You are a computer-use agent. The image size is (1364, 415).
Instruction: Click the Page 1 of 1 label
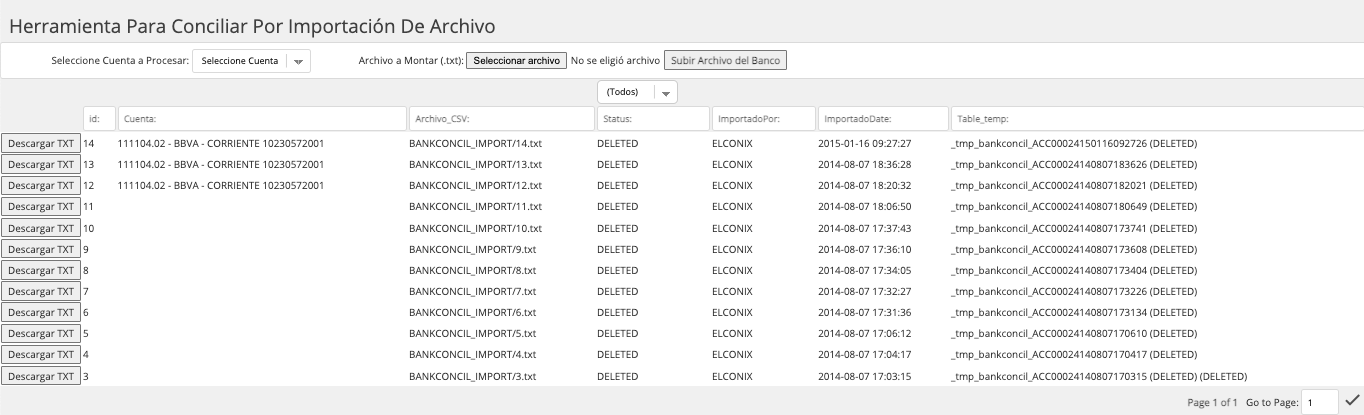pyautogui.click(x=1213, y=402)
